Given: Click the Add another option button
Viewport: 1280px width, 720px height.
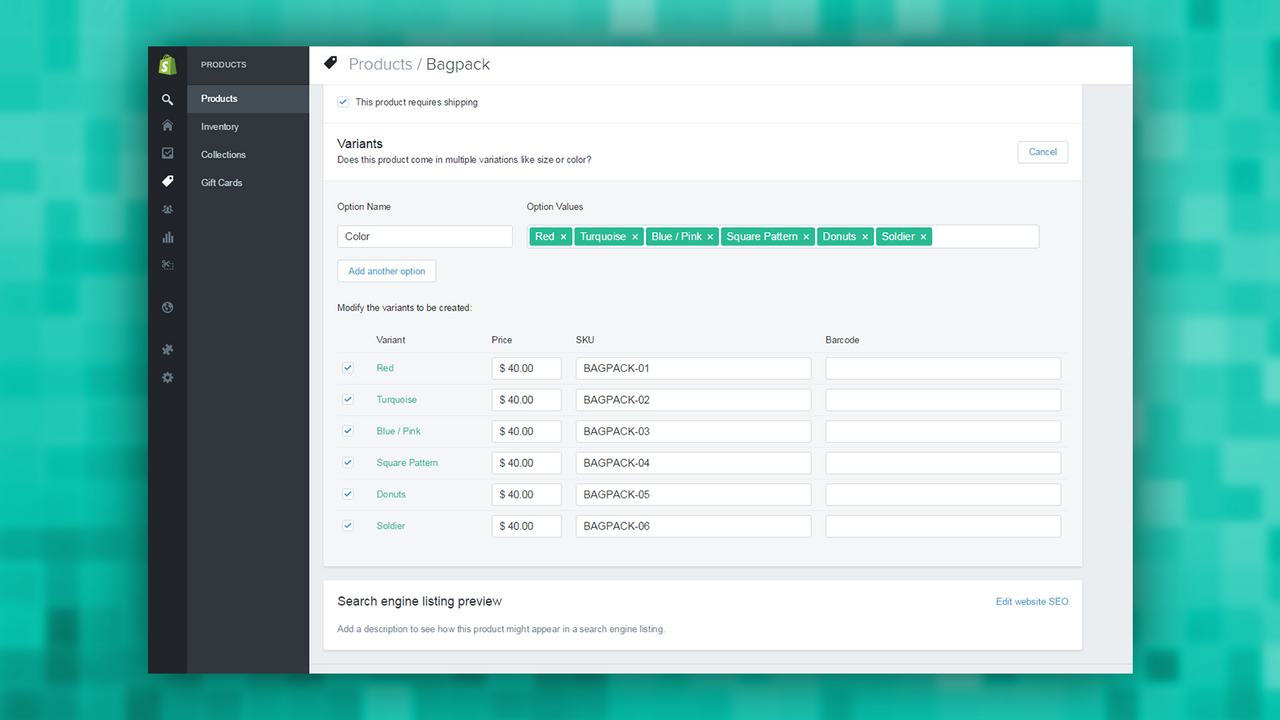Looking at the screenshot, I should click(387, 271).
